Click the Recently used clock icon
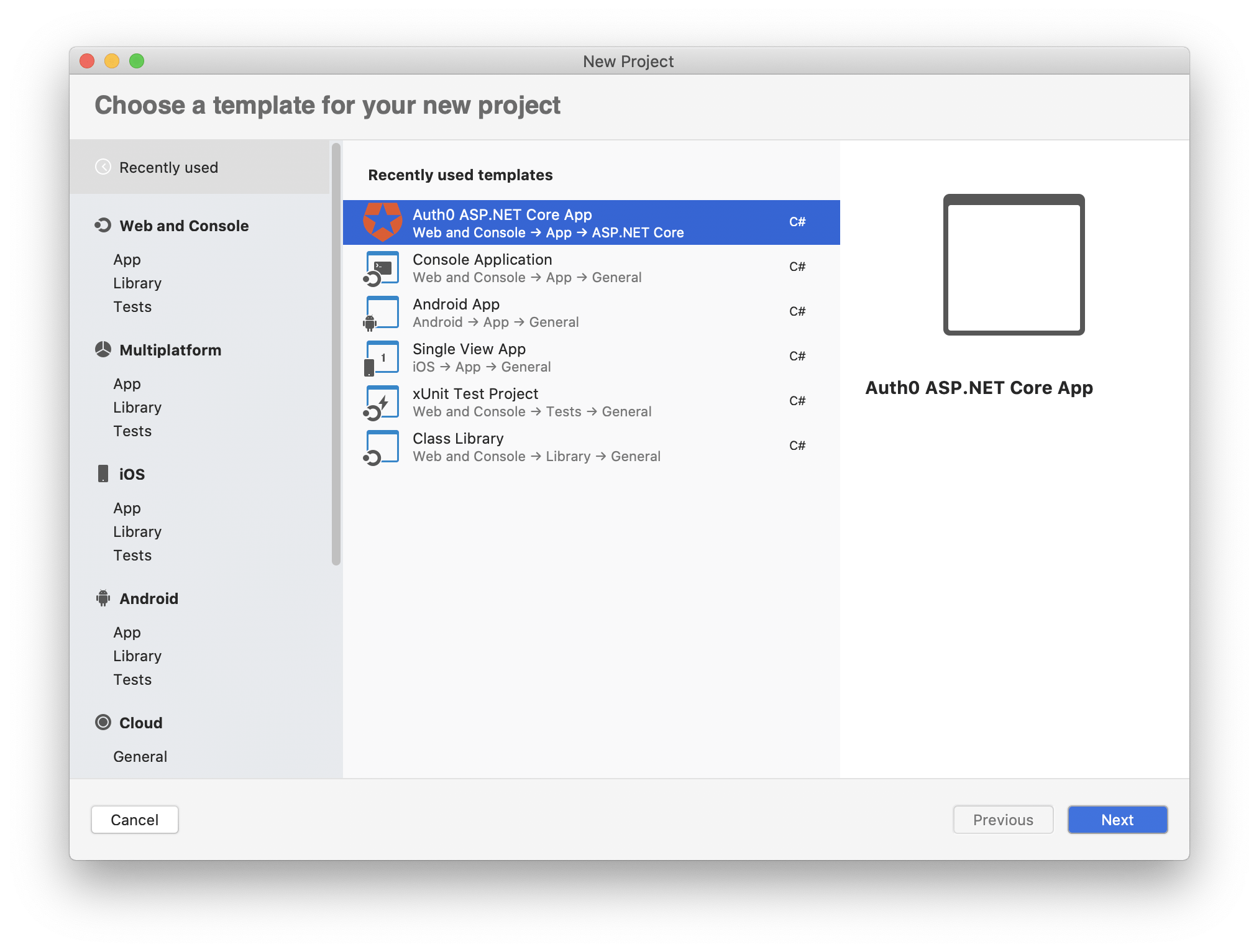1259x952 pixels. (x=103, y=167)
